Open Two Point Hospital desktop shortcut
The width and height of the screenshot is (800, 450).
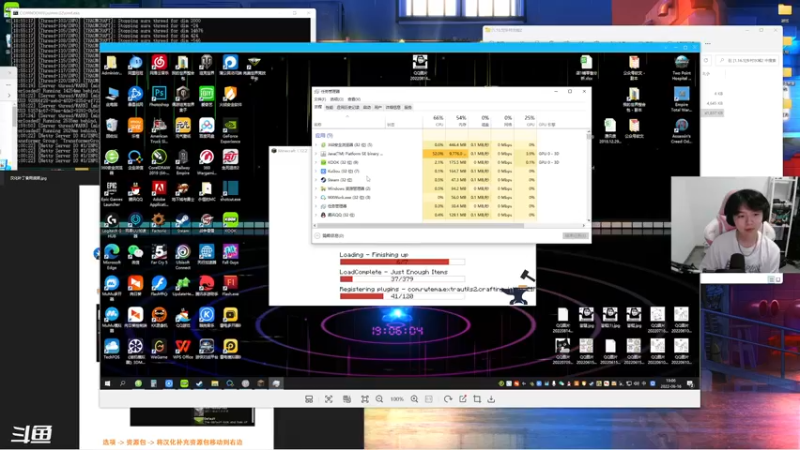(681, 67)
